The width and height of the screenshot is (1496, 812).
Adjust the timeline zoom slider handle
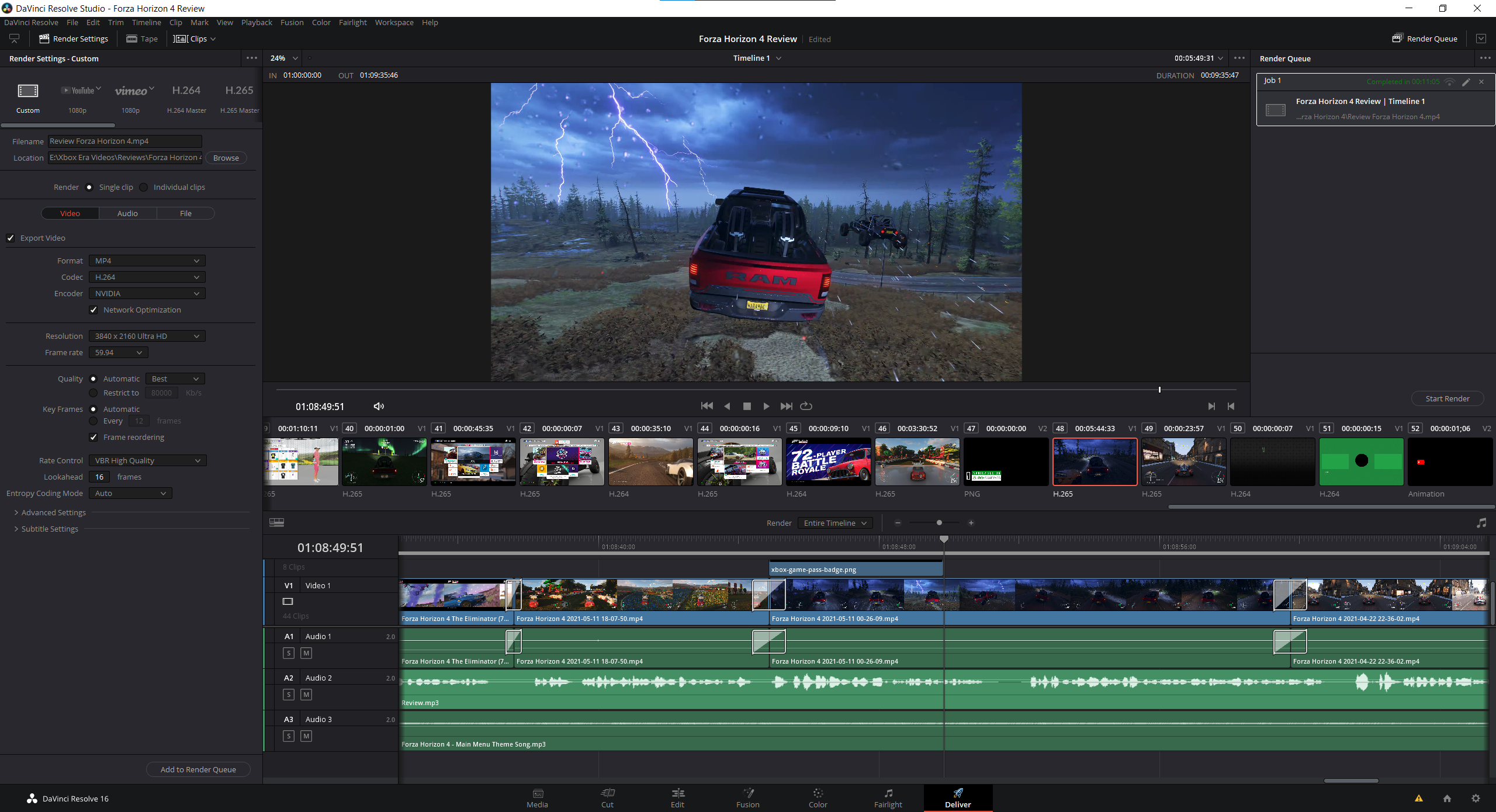point(939,523)
